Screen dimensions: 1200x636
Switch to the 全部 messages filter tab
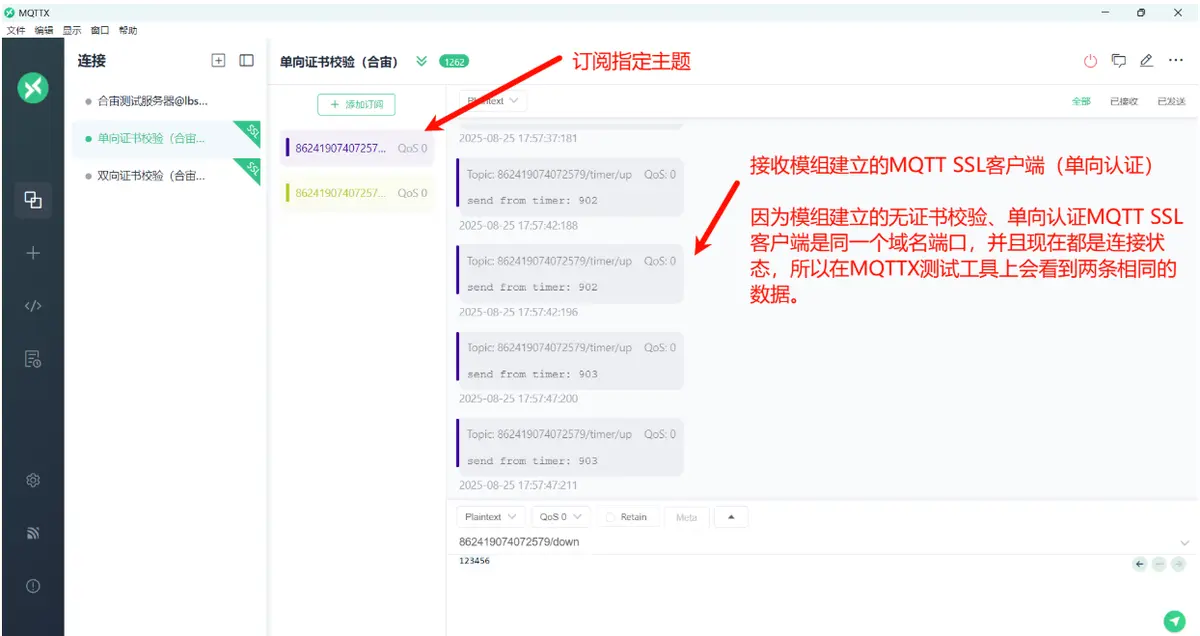point(1081,101)
